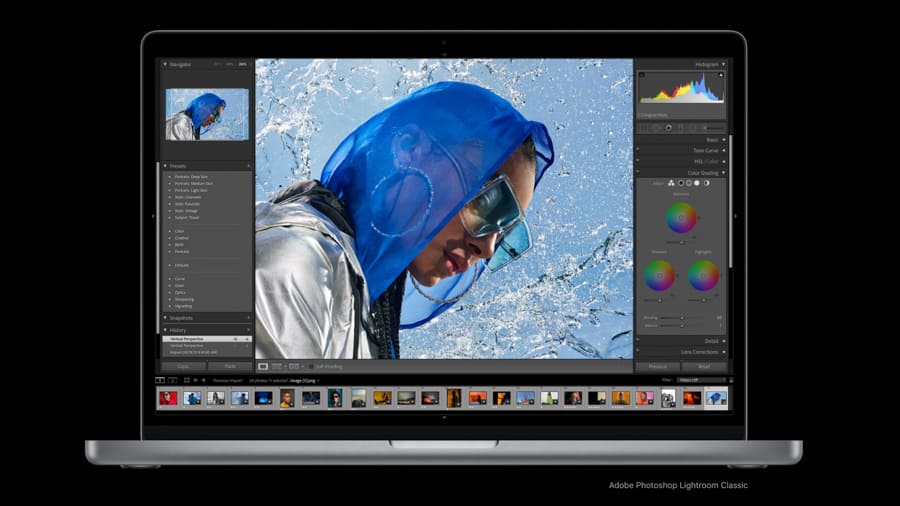
Task: Collapse the Presets panel
Action: pyautogui.click(x=166, y=166)
